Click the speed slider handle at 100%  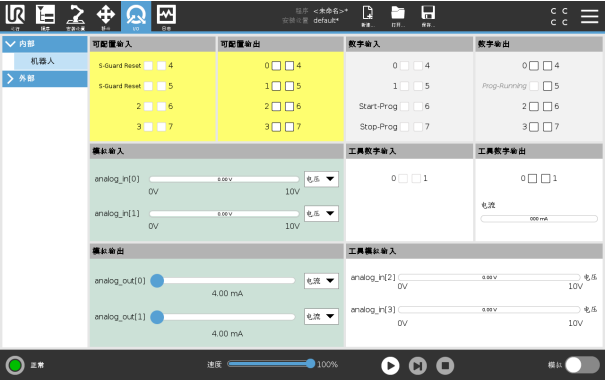point(310,364)
